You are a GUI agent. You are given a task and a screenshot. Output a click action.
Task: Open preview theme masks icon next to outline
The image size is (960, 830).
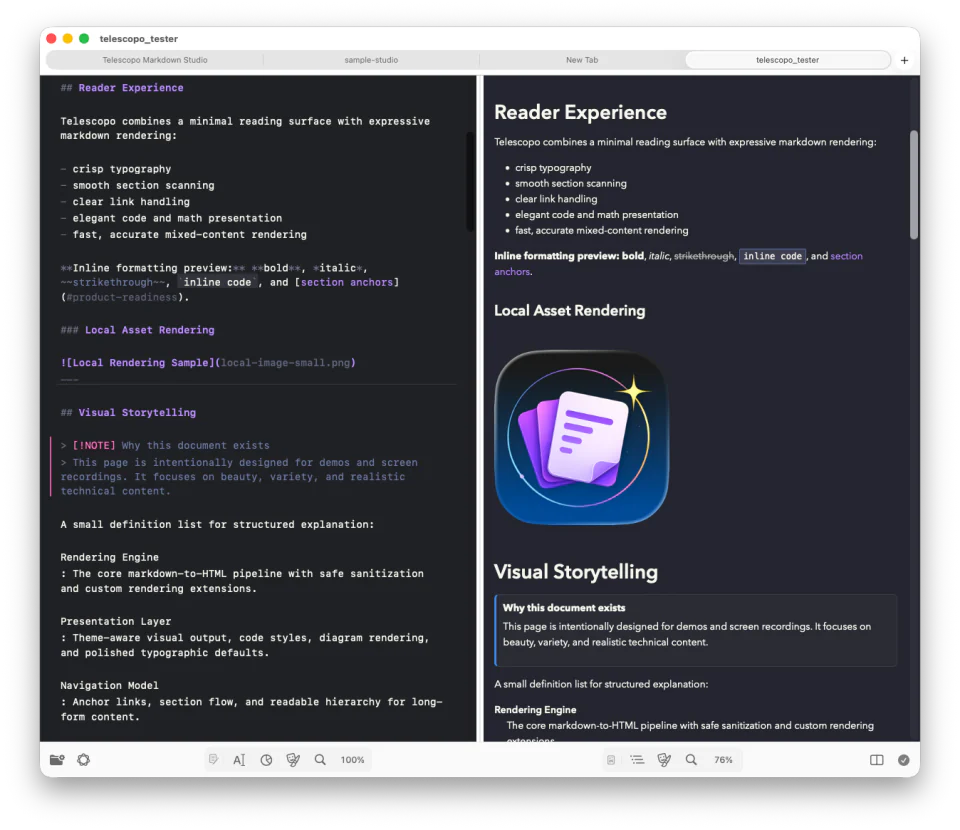(664, 760)
